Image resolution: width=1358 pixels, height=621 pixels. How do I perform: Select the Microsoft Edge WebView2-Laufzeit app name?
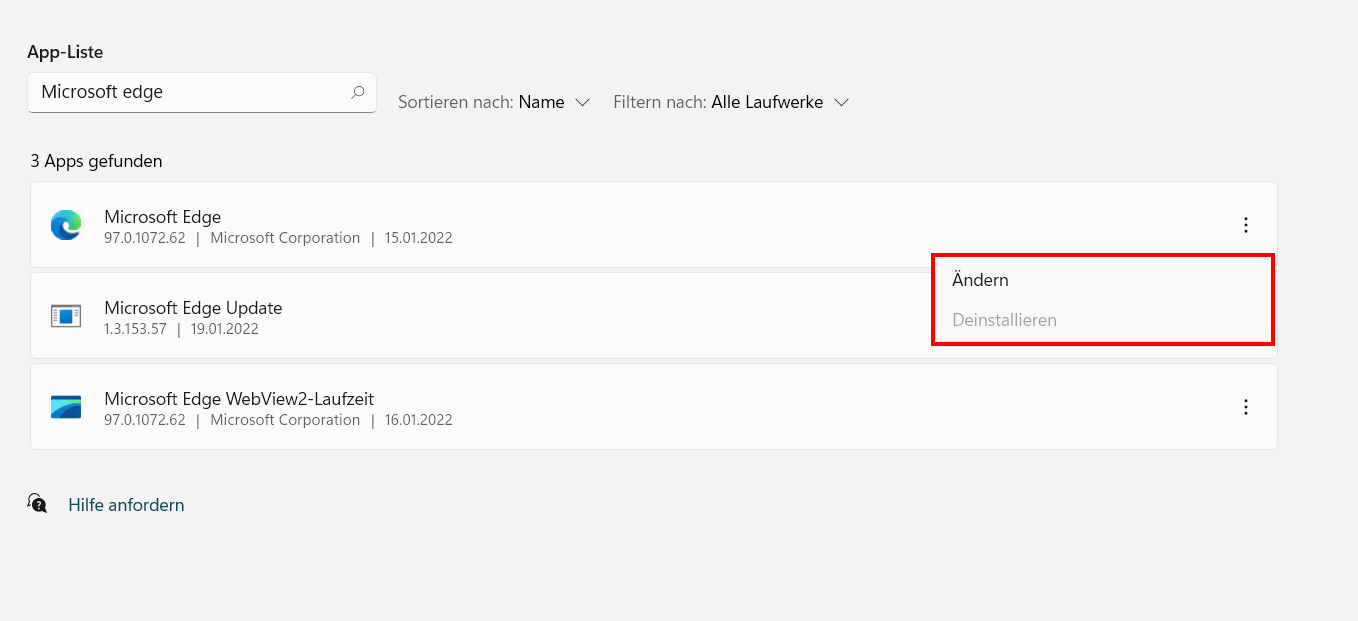tap(239, 399)
